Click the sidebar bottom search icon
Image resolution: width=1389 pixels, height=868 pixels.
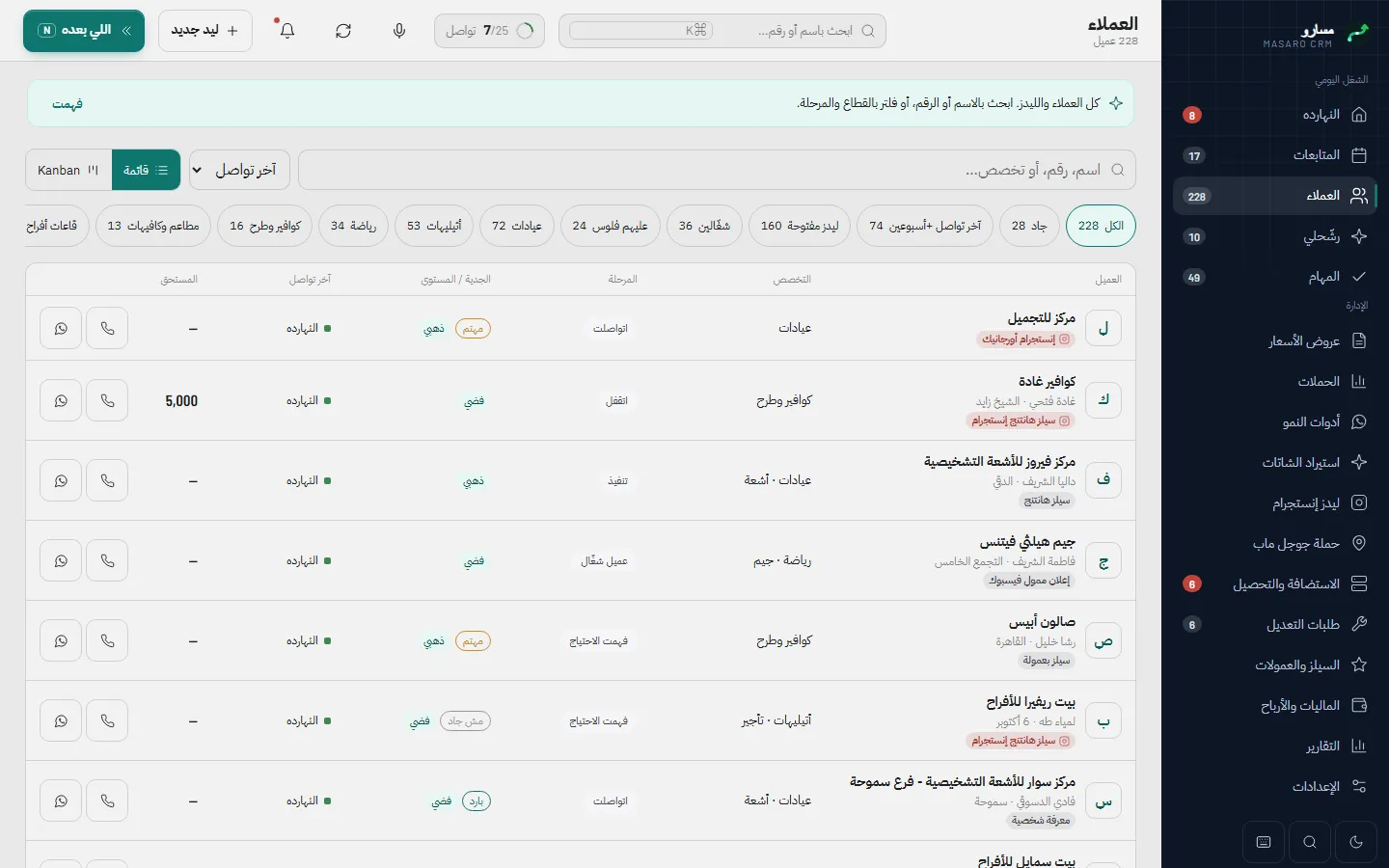[1310, 842]
